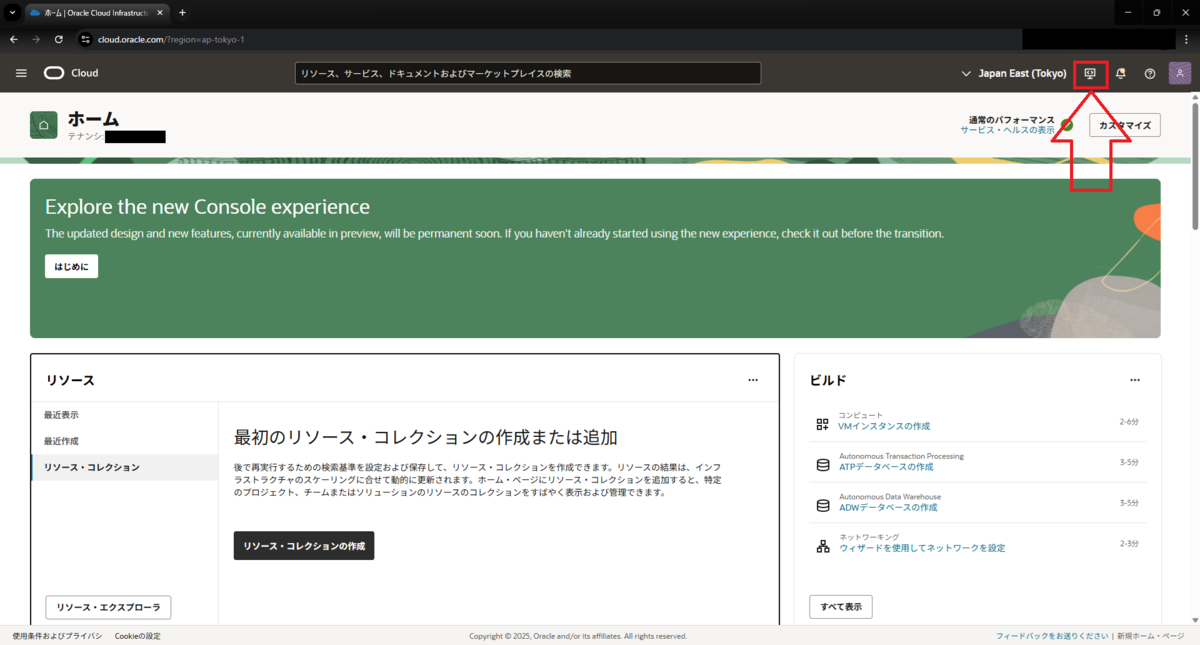Reload the page with browser refresh
The height and width of the screenshot is (645, 1200).
59,39
